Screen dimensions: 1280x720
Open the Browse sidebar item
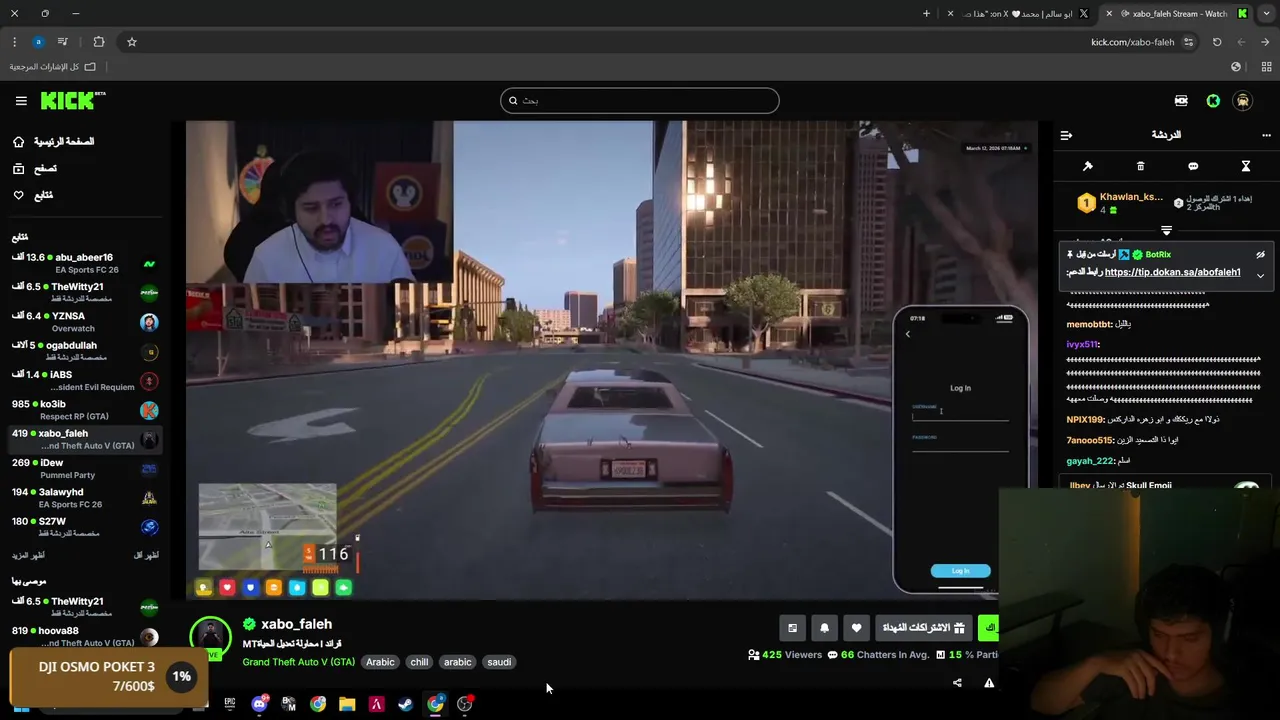pyautogui.click(x=35, y=169)
